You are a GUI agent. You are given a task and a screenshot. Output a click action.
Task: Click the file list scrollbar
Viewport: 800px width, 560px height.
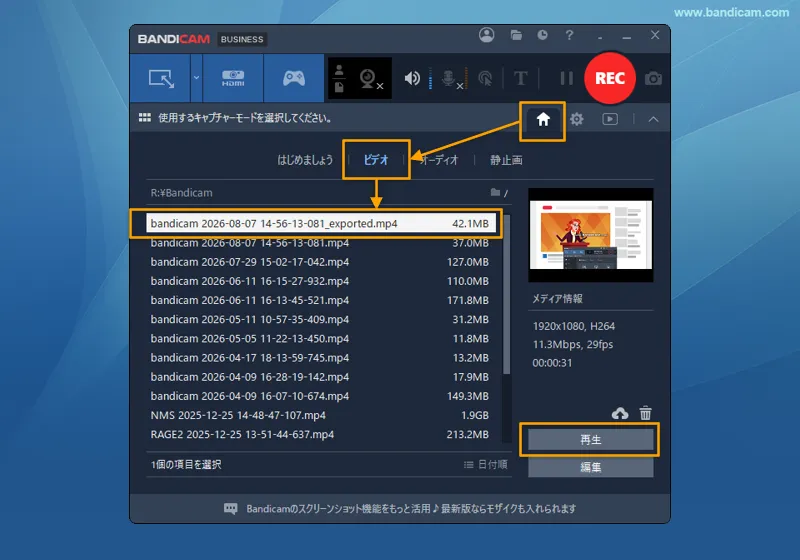coord(507,294)
